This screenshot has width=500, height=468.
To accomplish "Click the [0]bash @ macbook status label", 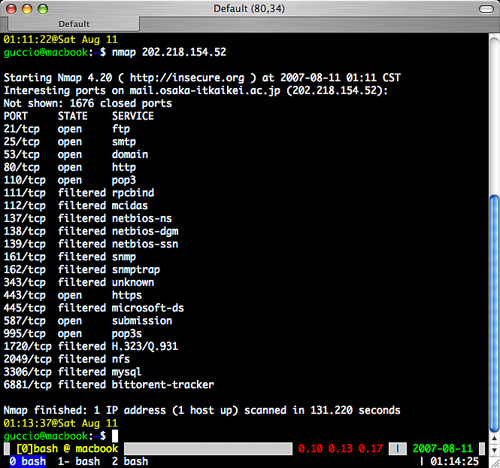I will 67,449.
